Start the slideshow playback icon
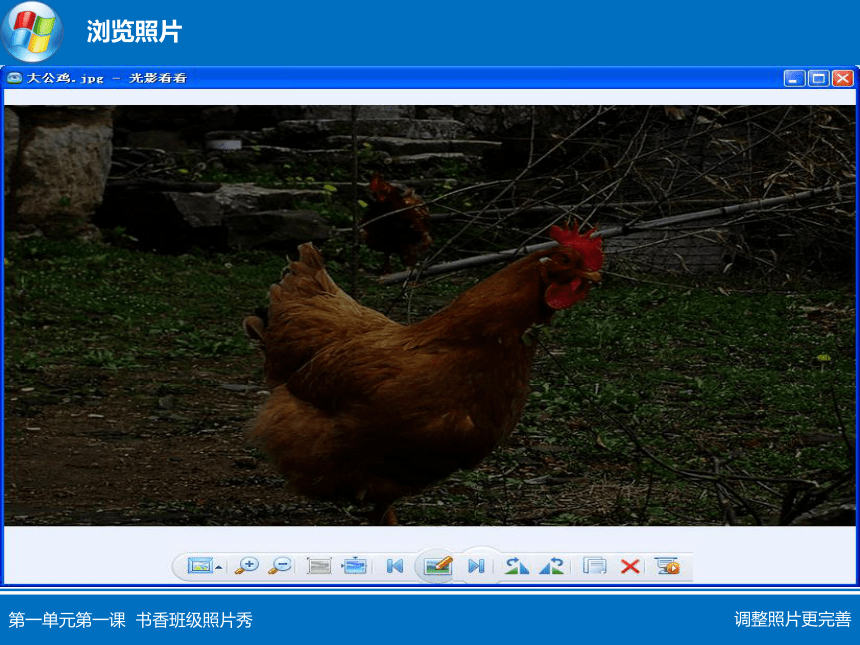 (x=667, y=566)
